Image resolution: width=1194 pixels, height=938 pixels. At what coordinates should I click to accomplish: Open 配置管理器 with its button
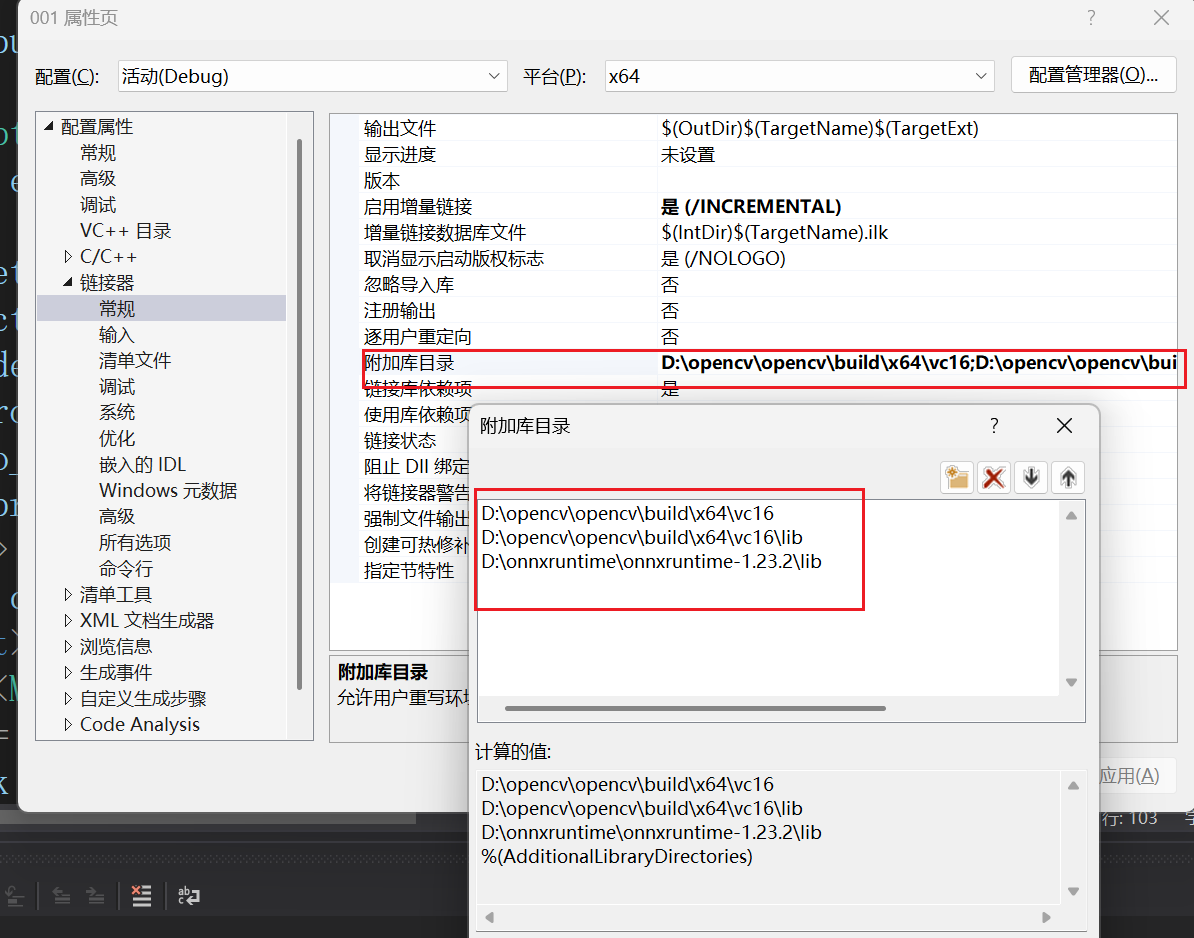click(1093, 75)
